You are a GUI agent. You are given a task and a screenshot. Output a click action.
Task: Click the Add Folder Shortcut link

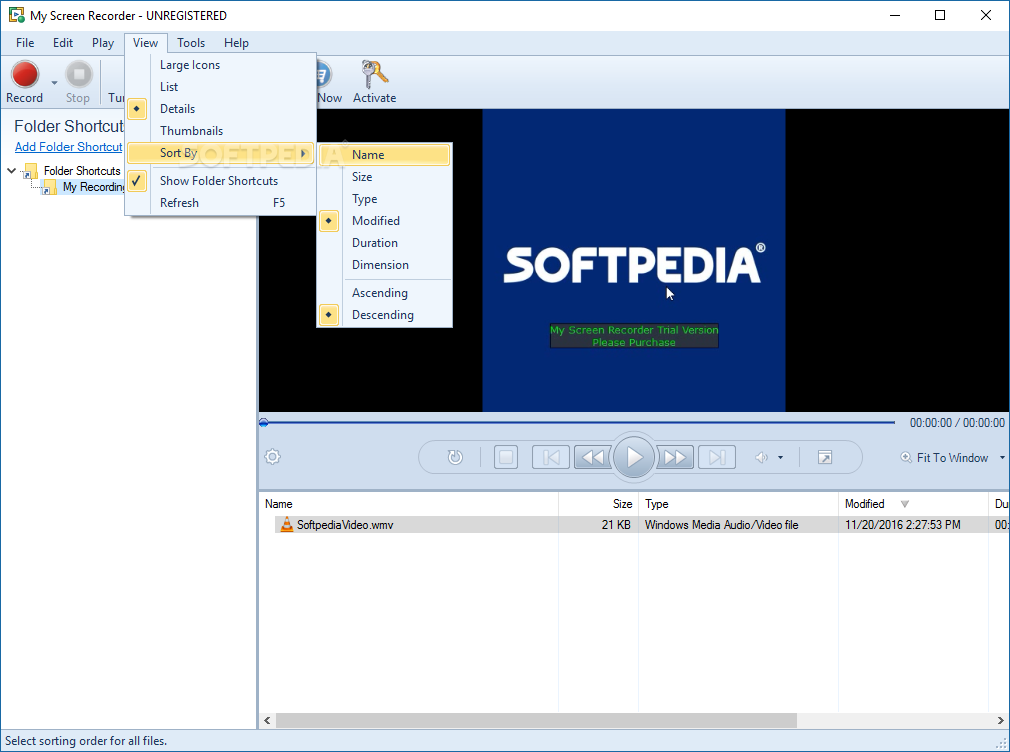[68, 147]
